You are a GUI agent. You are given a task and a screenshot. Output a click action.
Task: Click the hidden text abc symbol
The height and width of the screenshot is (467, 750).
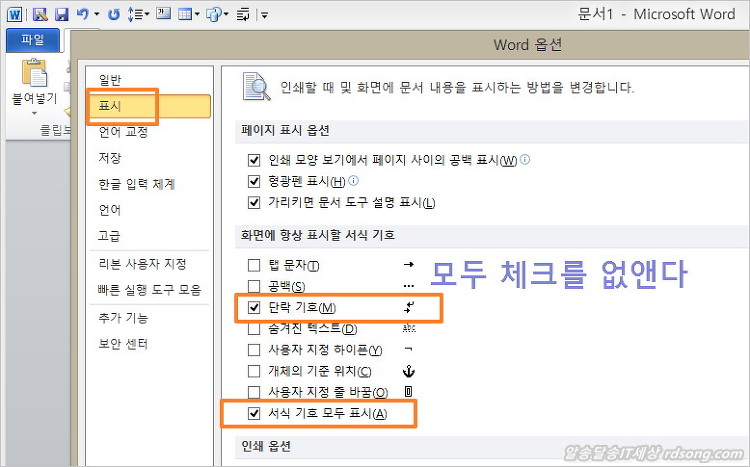point(409,328)
